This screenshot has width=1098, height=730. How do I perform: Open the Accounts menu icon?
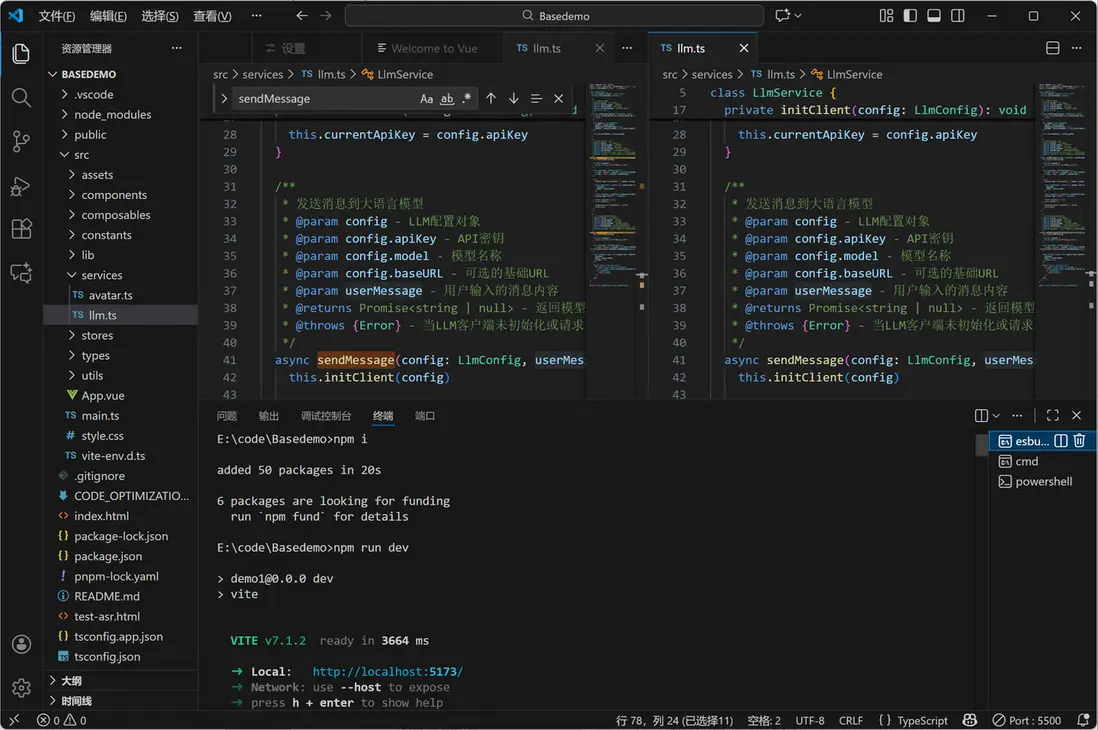21,645
